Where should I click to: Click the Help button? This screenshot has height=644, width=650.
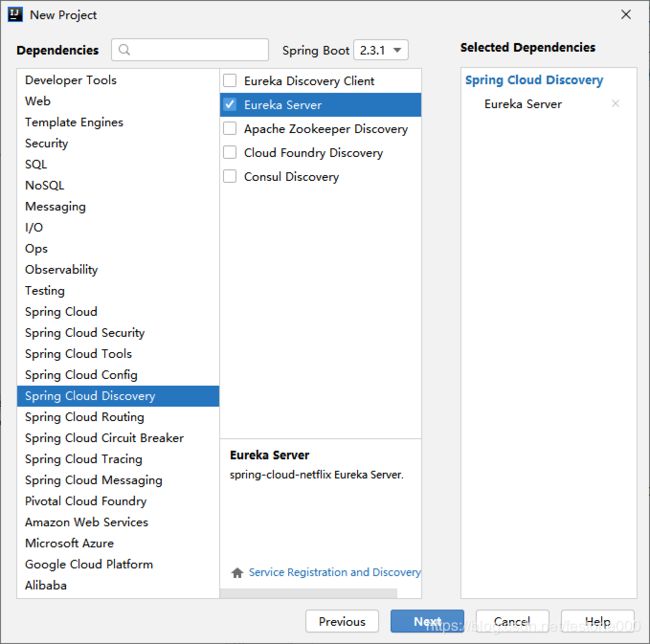598,621
